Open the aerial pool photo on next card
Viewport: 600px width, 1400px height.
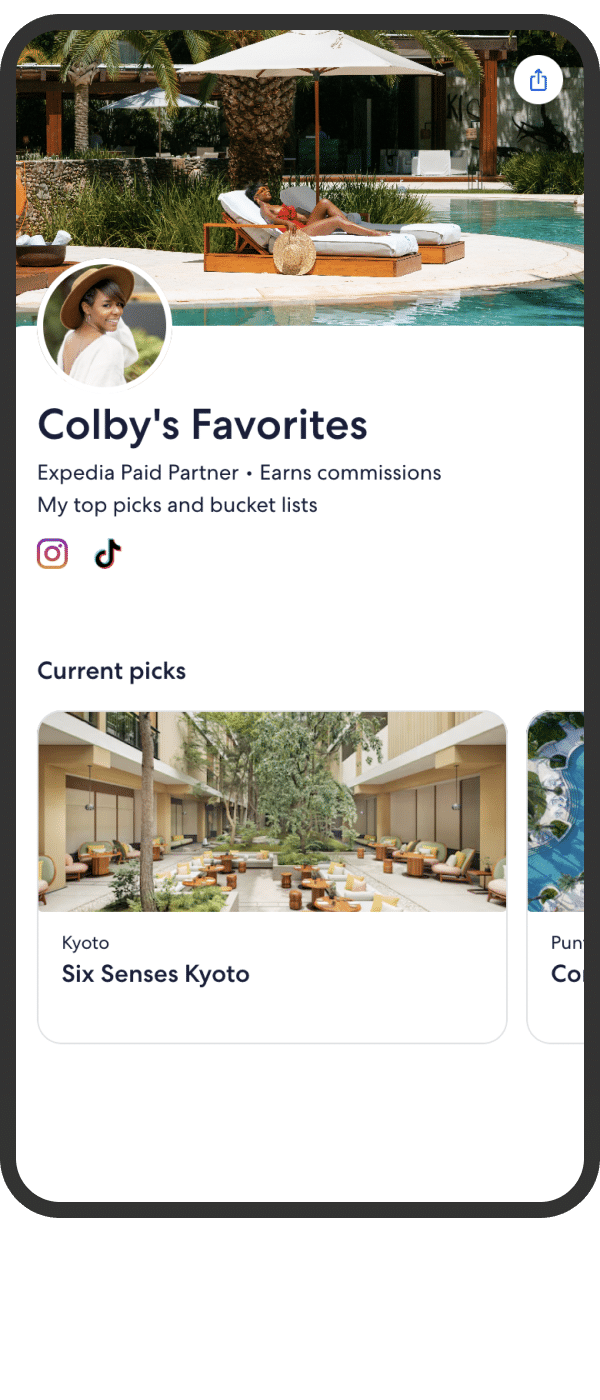click(556, 812)
